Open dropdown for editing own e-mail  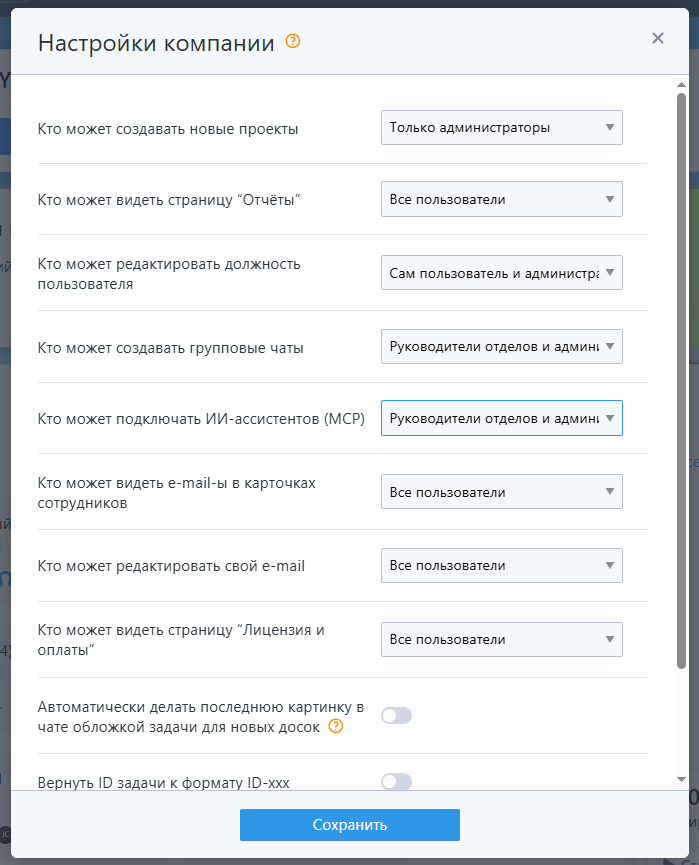point(501,565)
